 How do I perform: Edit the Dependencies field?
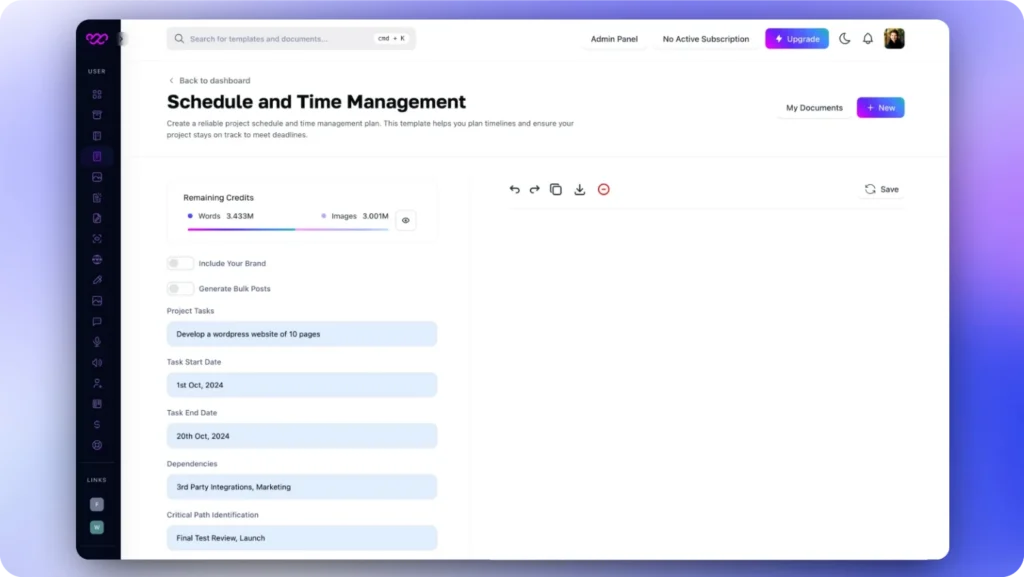point(302,487)
